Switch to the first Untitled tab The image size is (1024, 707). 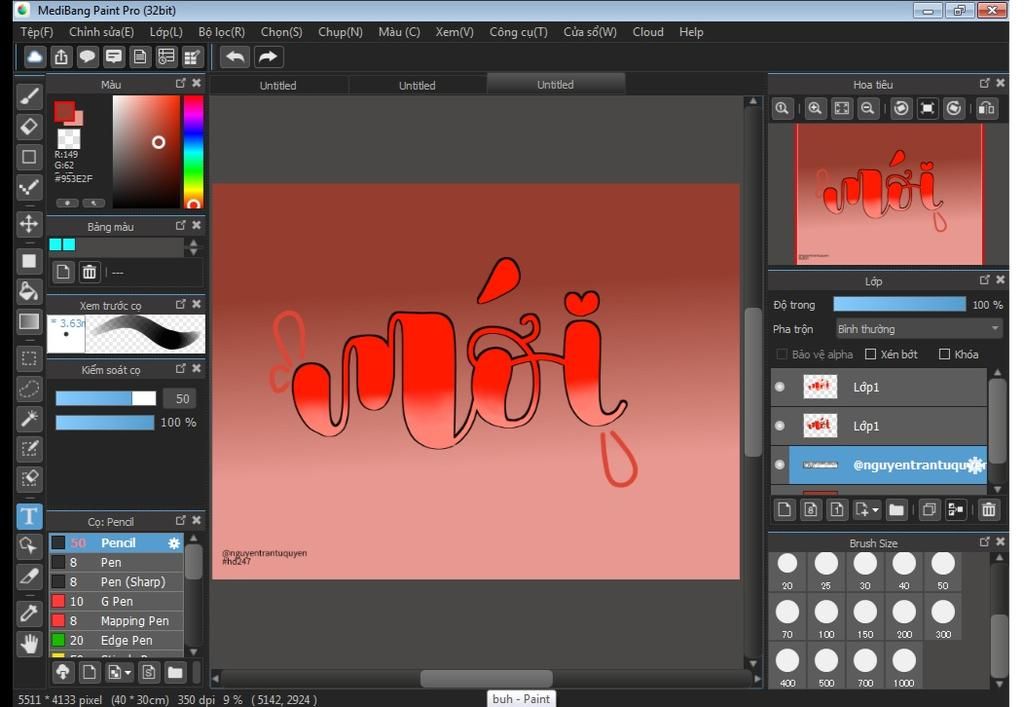(x=278, y=86)
